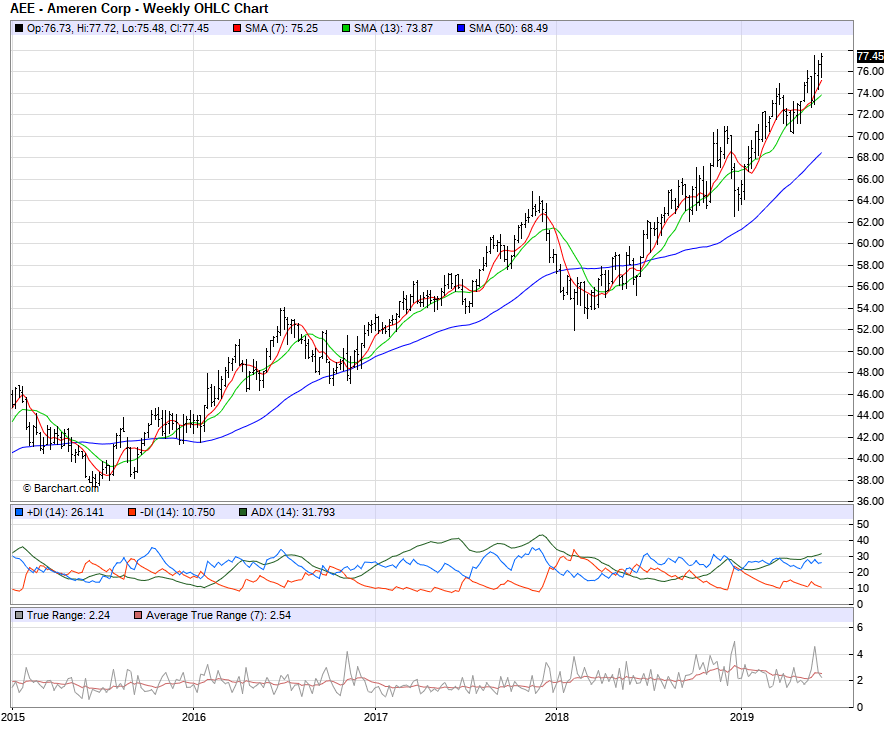Click the chart title "AEE - Ameren Corp - Weekly OHLC Chart"

[139, 9]
